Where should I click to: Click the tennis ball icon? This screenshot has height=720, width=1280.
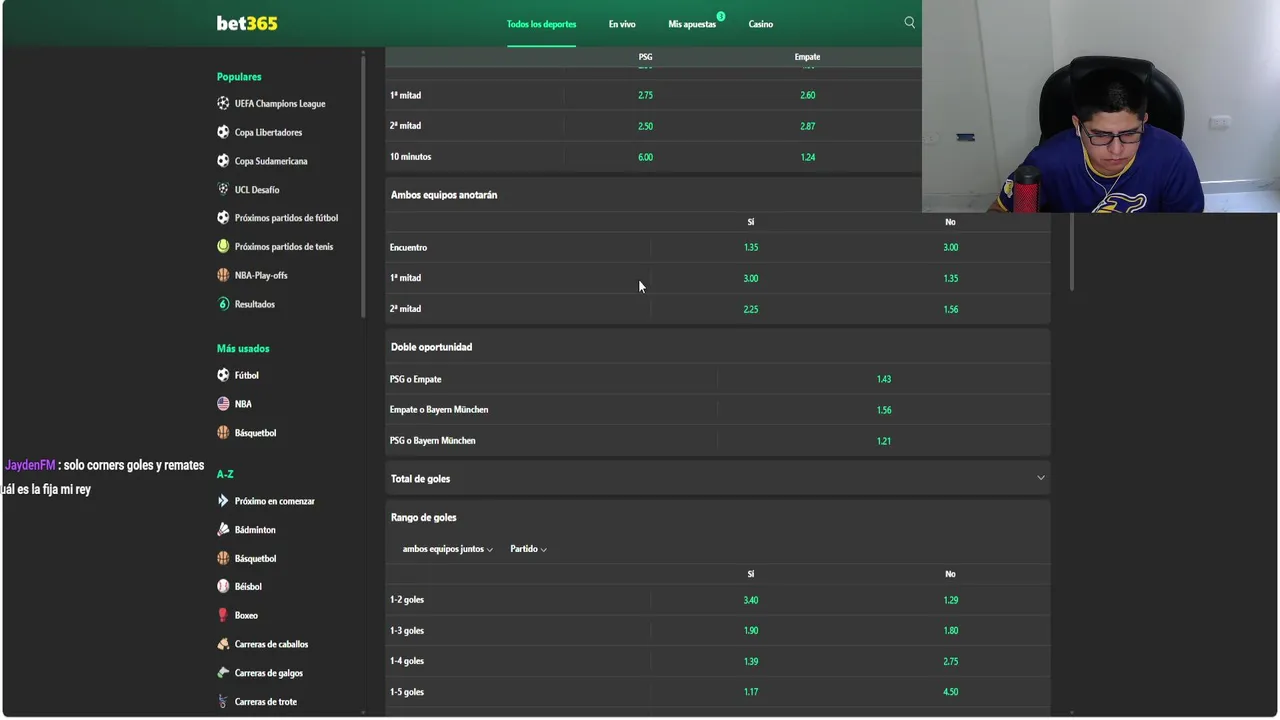(223, 246)
